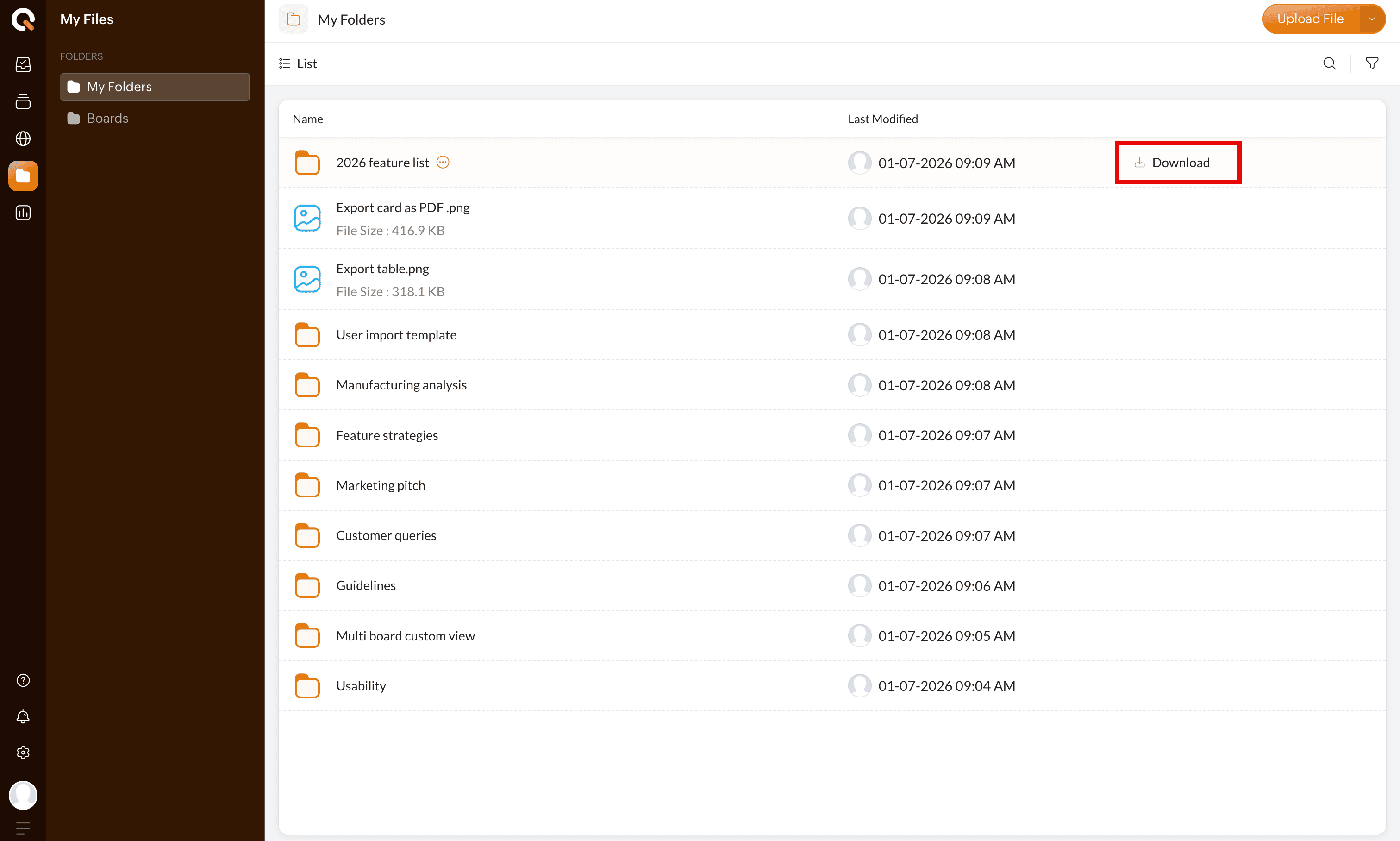Open the user profile avatar in sidebar
Screen dimensions: 1400x841
(x=23, y=795)
